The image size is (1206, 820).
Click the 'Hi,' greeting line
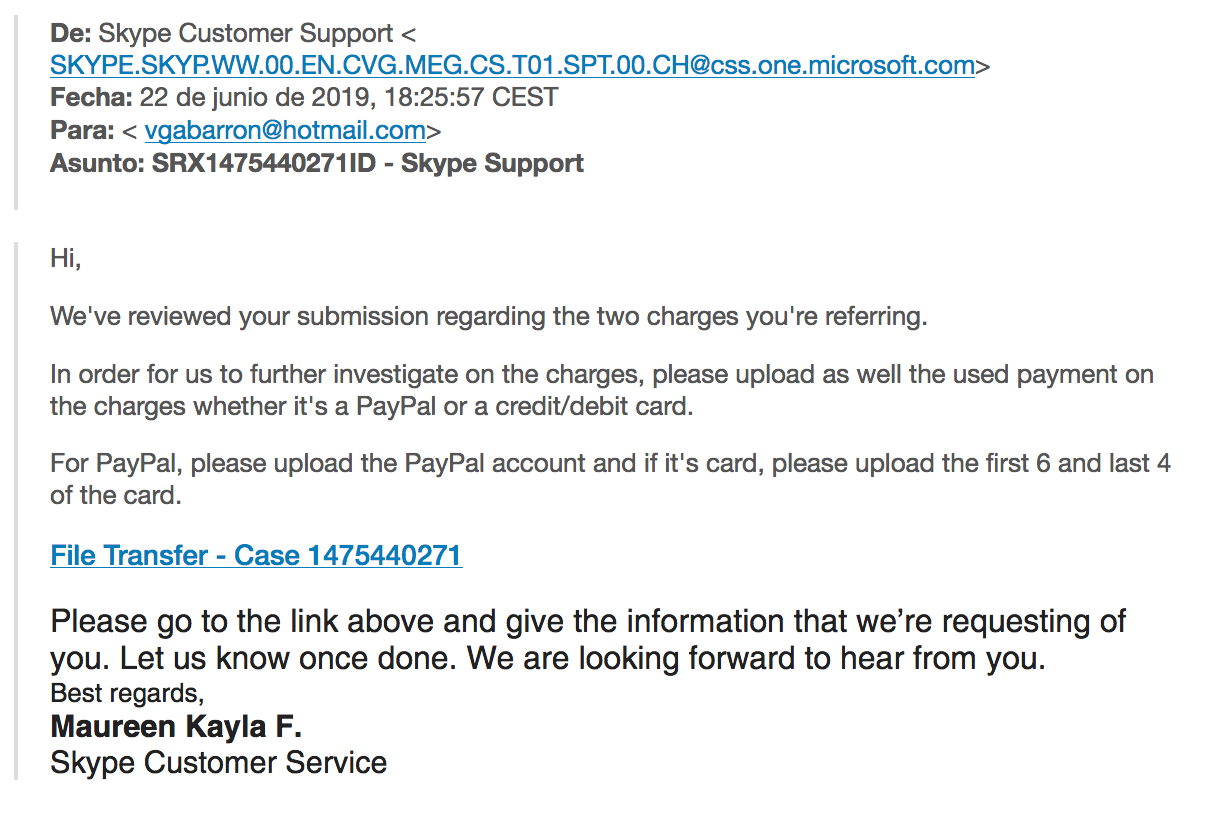[x=66, y=259]
